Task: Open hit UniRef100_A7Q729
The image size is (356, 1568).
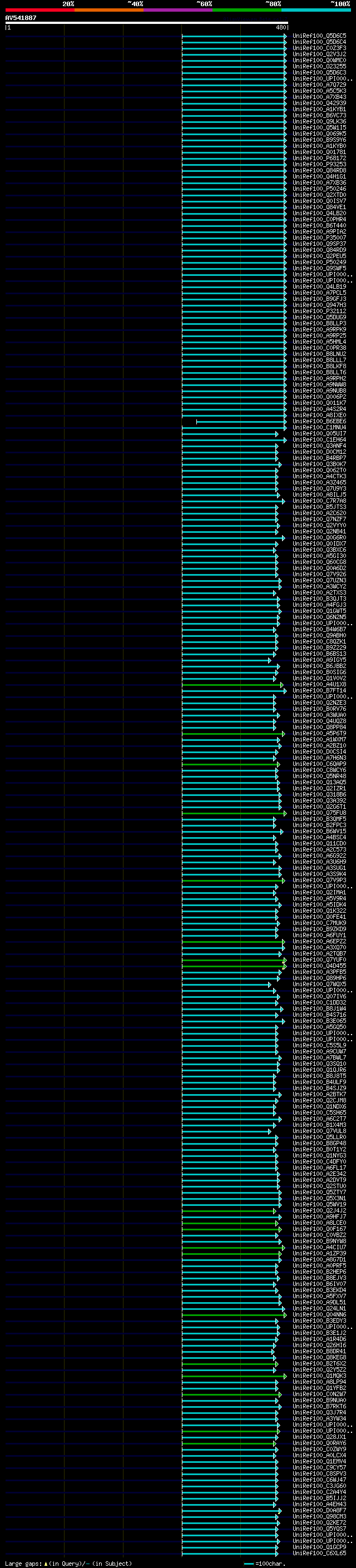Action: pyautogui.click(x=319, y=85)
